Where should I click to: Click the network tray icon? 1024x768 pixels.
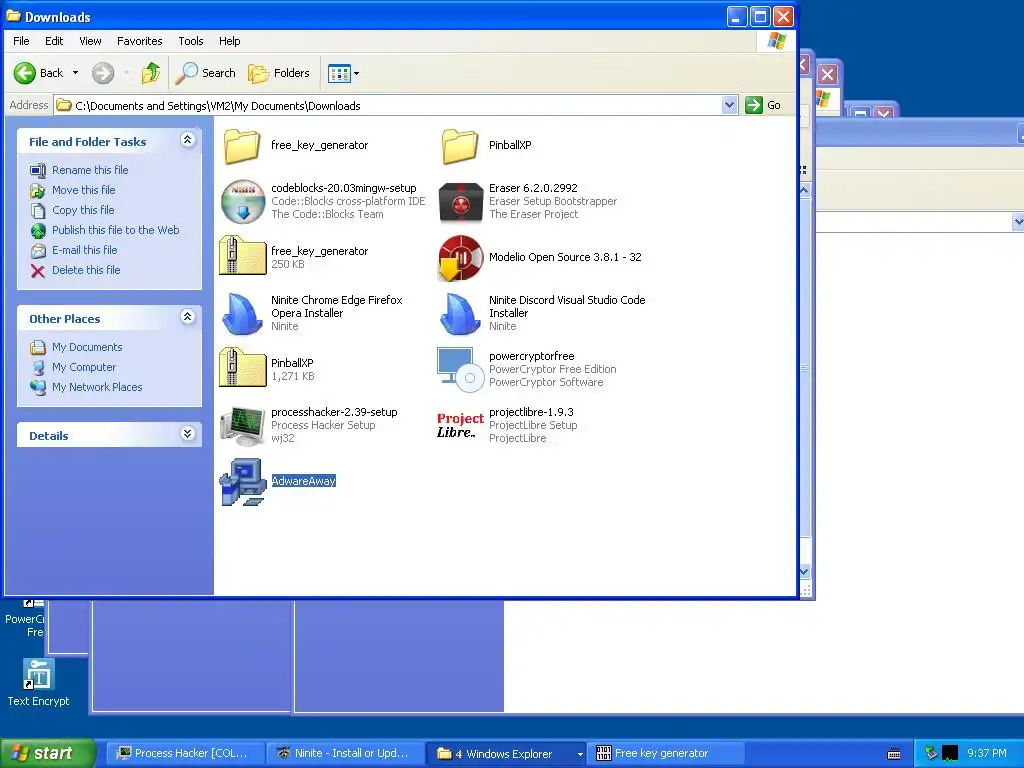(931, 754)
